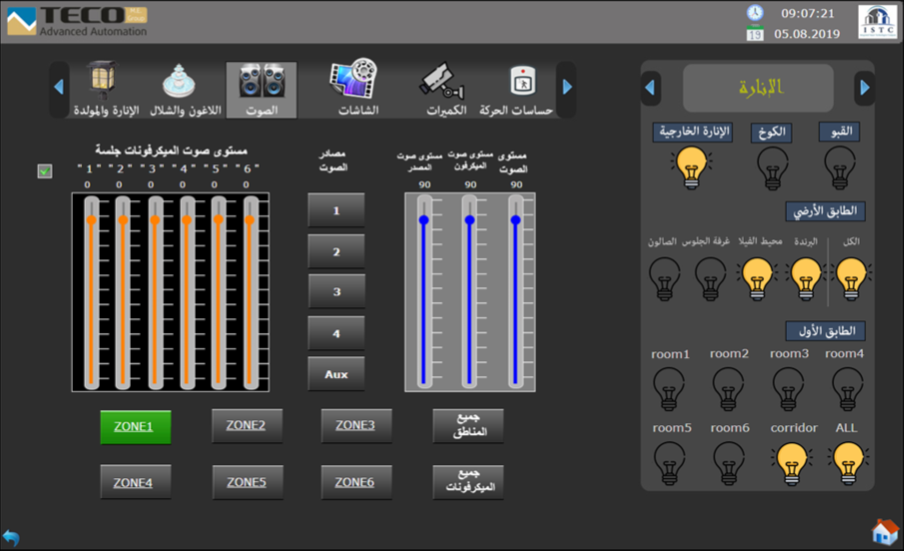Toggle the room1 light bulb
Image resolution: width=904 pixels, height=551 pixels.
point(669,387)
